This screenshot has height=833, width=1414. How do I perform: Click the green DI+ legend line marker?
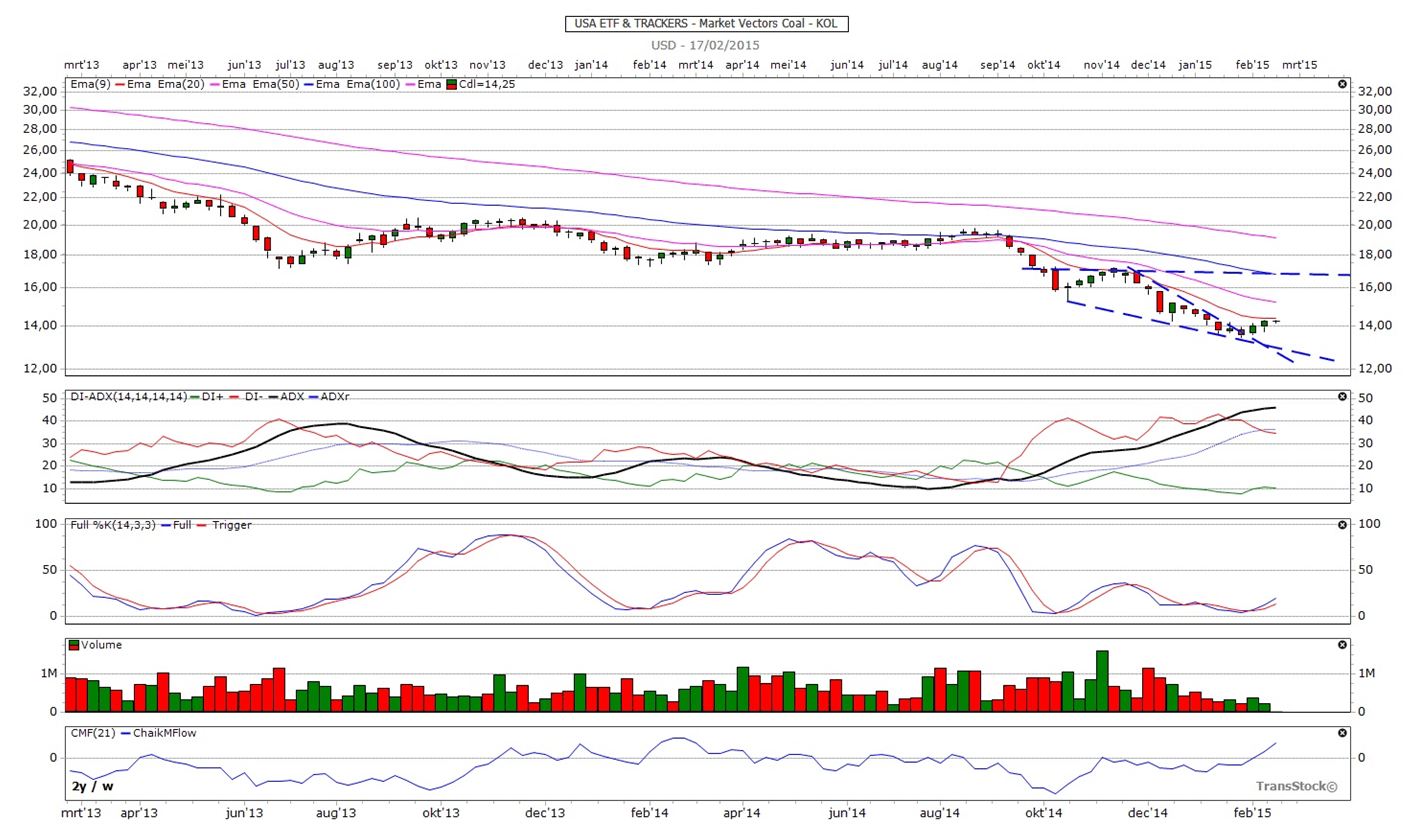pyautogui.click(x=195, y=397)
